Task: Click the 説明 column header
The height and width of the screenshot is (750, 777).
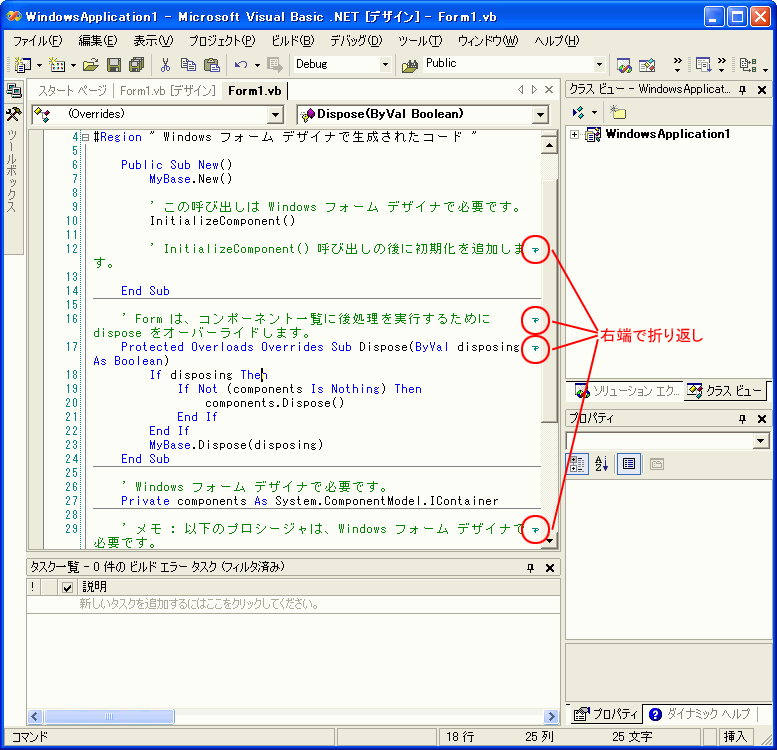Action: pyautogui.click(x=319, y=587)
